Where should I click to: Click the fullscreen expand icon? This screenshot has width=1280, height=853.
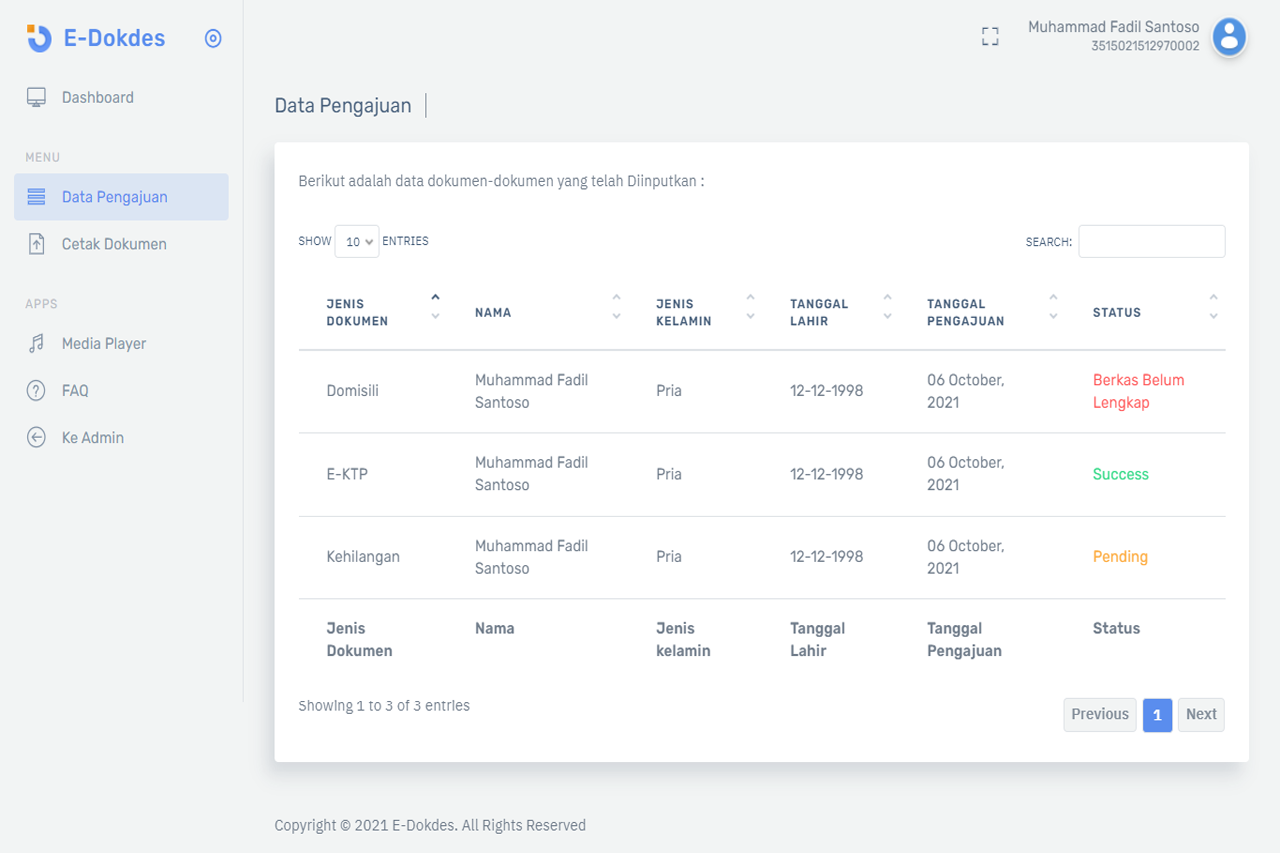[x=990, y=37]
